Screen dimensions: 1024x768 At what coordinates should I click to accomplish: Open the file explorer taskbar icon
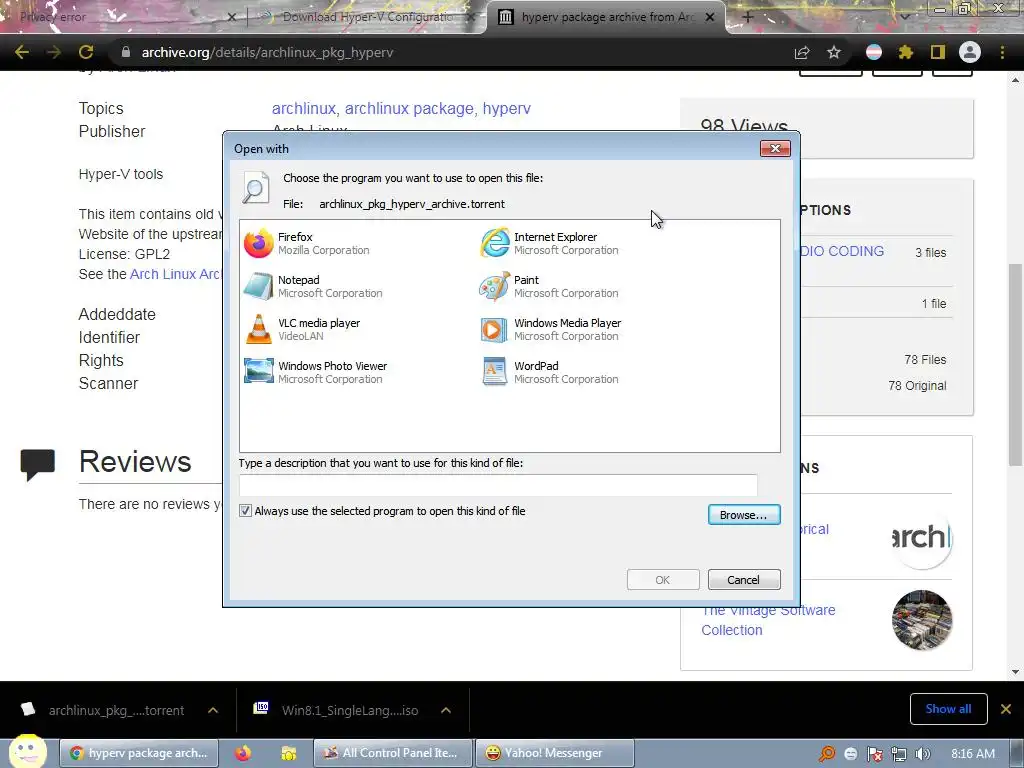coord(288,753)
